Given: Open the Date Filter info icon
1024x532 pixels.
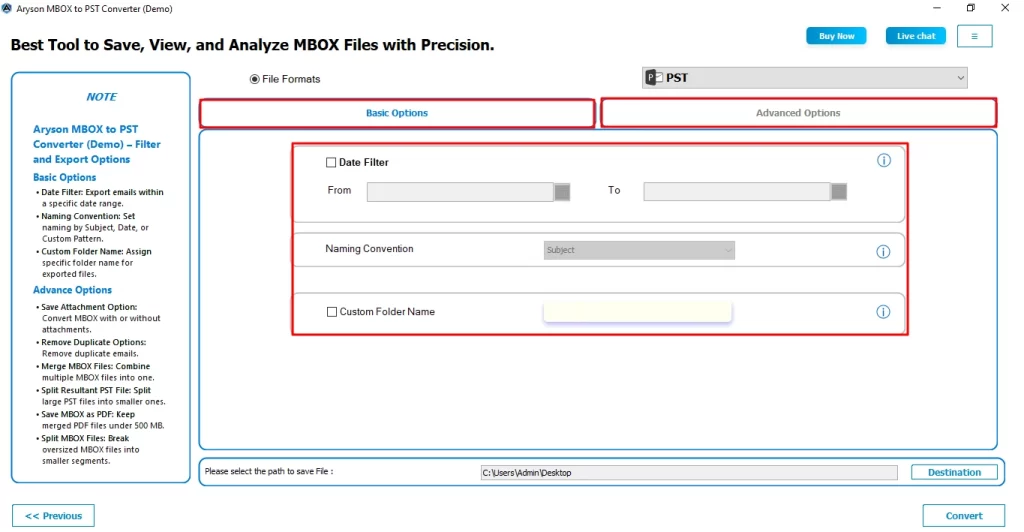Looking at the screenshot, I should (x=884, y=161).
